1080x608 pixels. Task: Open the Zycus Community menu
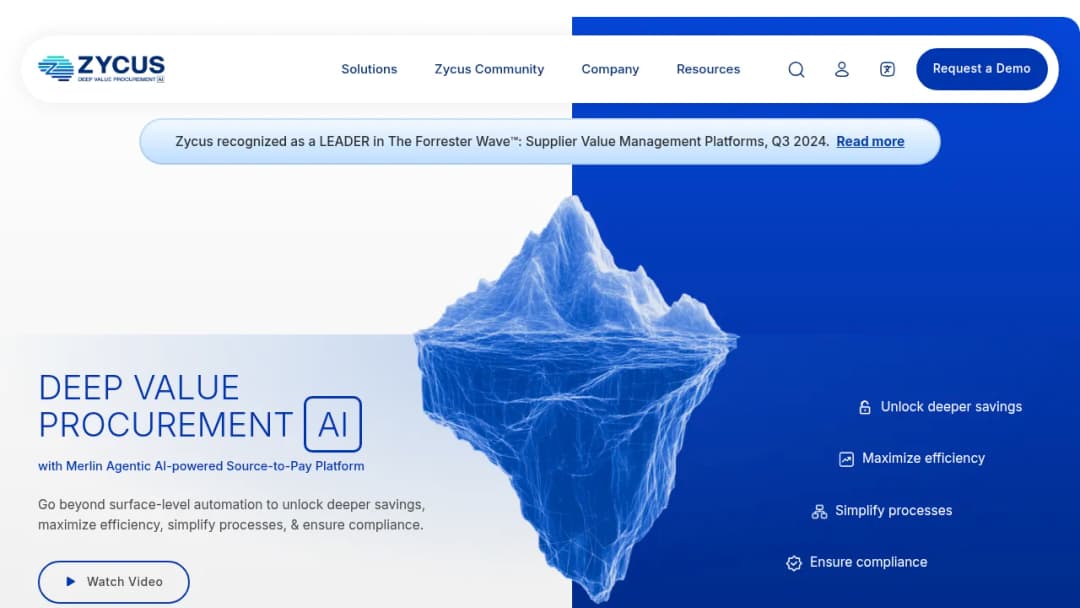click(x=489, y=69)
